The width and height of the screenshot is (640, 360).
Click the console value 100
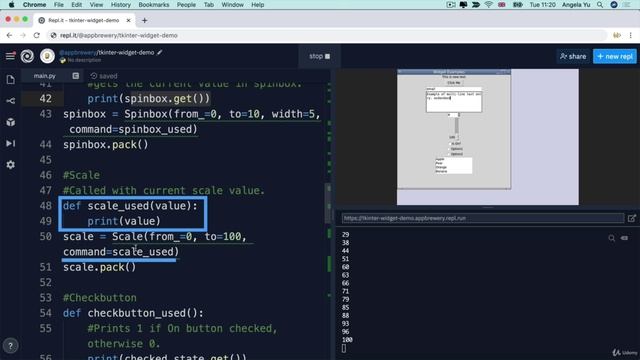(347, 340)
